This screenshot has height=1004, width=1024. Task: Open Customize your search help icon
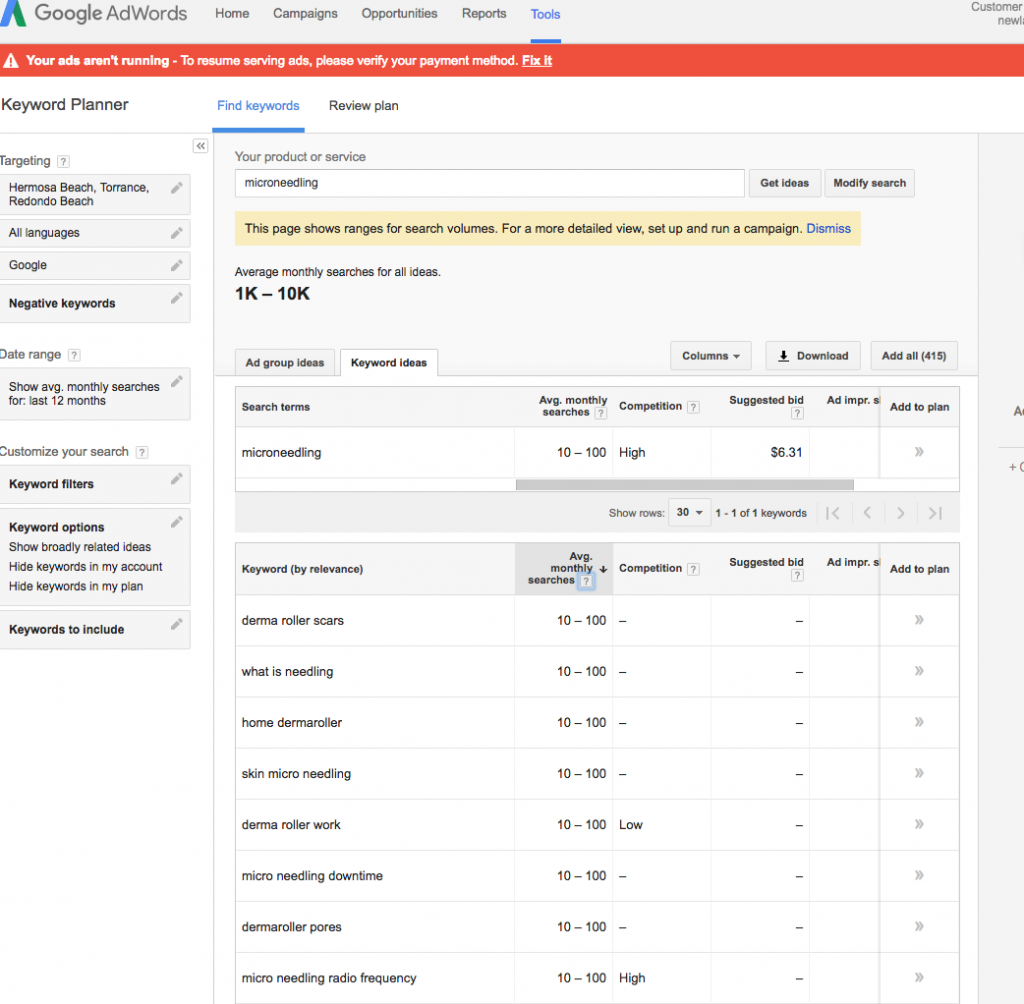[142, 452]
